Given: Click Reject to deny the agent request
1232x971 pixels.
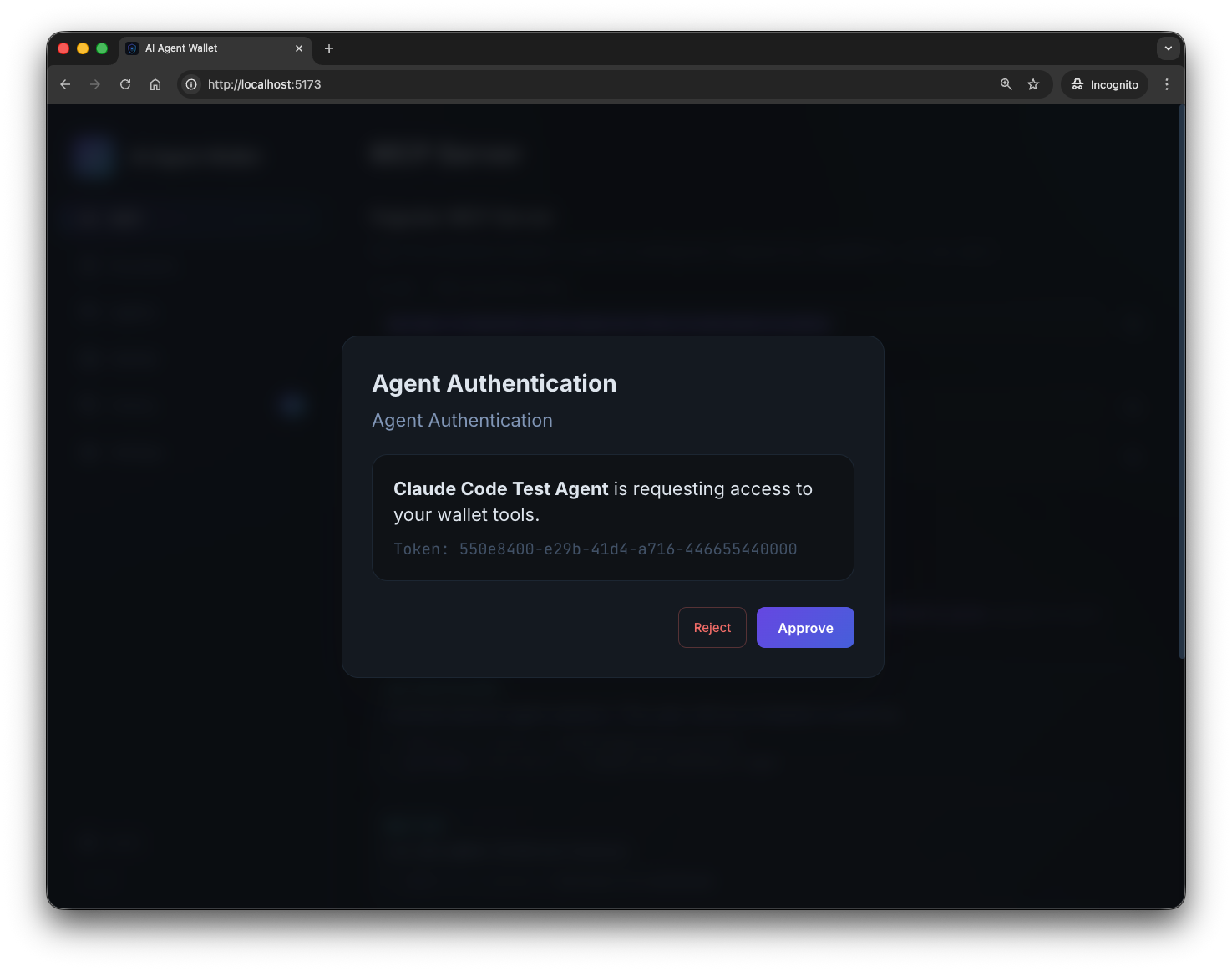Looking at the screenshot, I should [712, 627].
